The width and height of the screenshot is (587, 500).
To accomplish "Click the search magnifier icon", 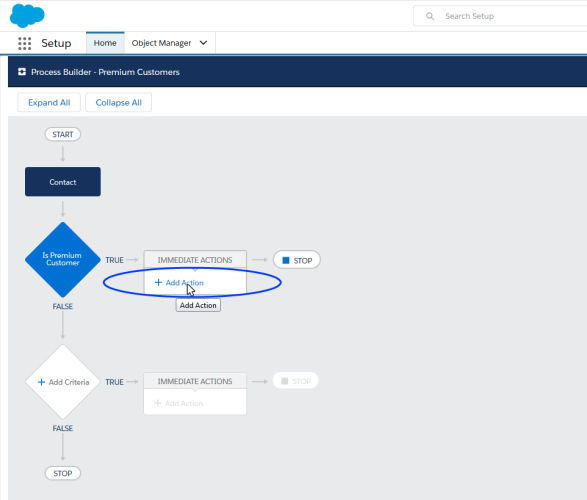I will pyautogui.click(x=430, y=16).
